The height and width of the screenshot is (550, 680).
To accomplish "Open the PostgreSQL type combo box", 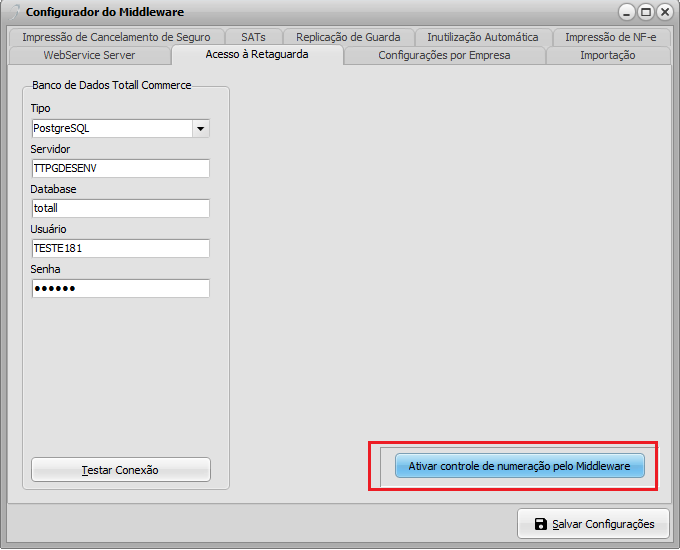I will coord(111,128).
